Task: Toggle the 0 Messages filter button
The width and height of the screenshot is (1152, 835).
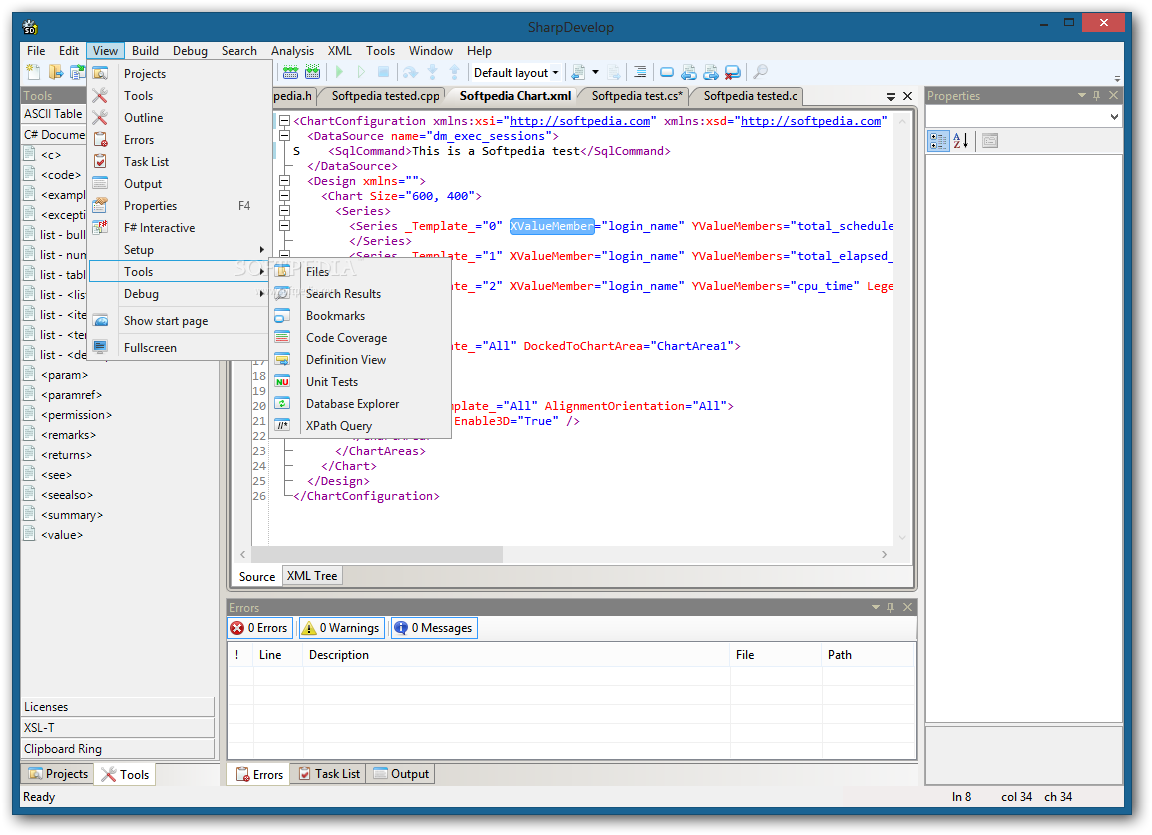Action: click(434, 628)
